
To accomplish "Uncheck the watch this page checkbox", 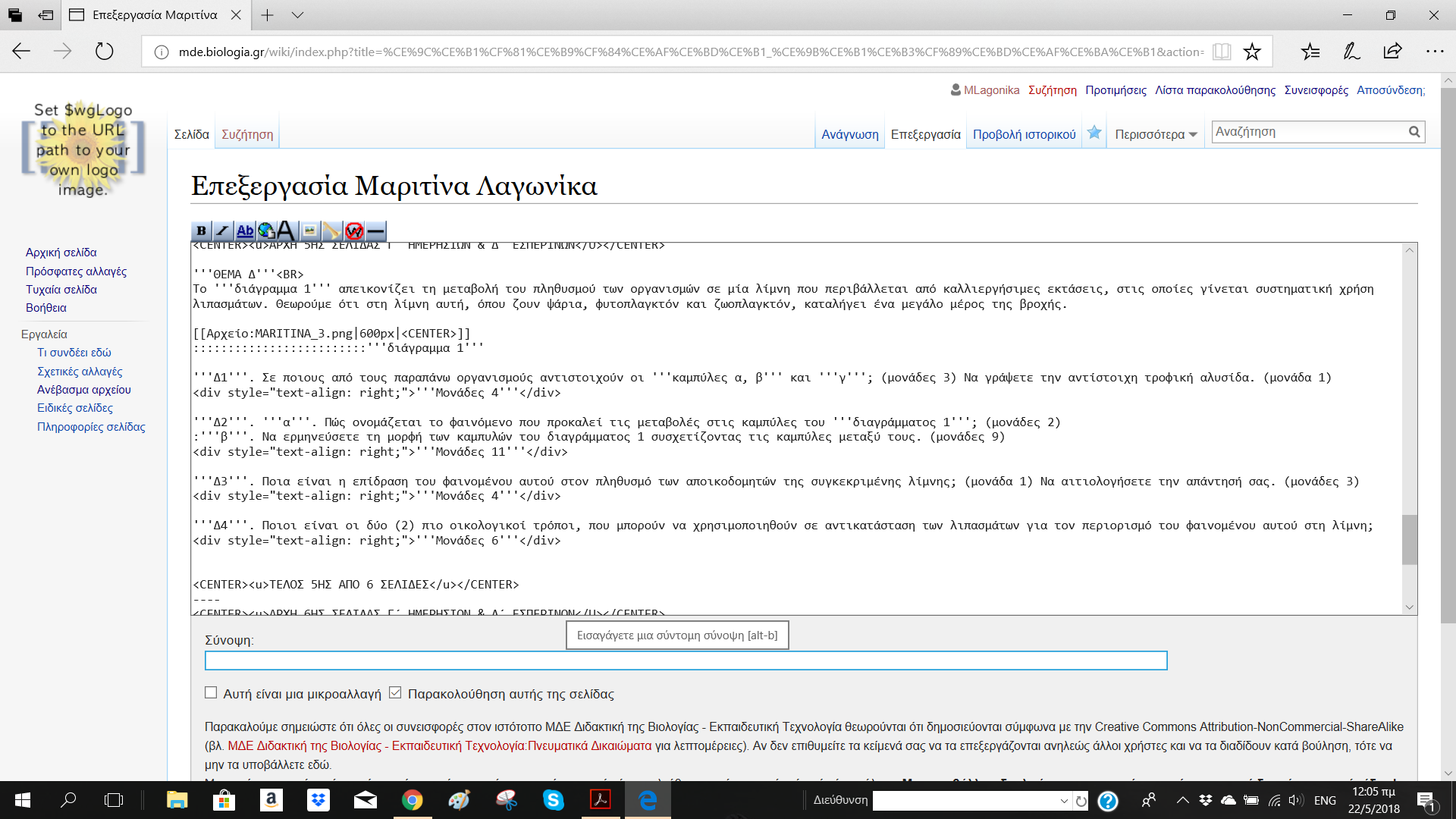I will [395, 692].
